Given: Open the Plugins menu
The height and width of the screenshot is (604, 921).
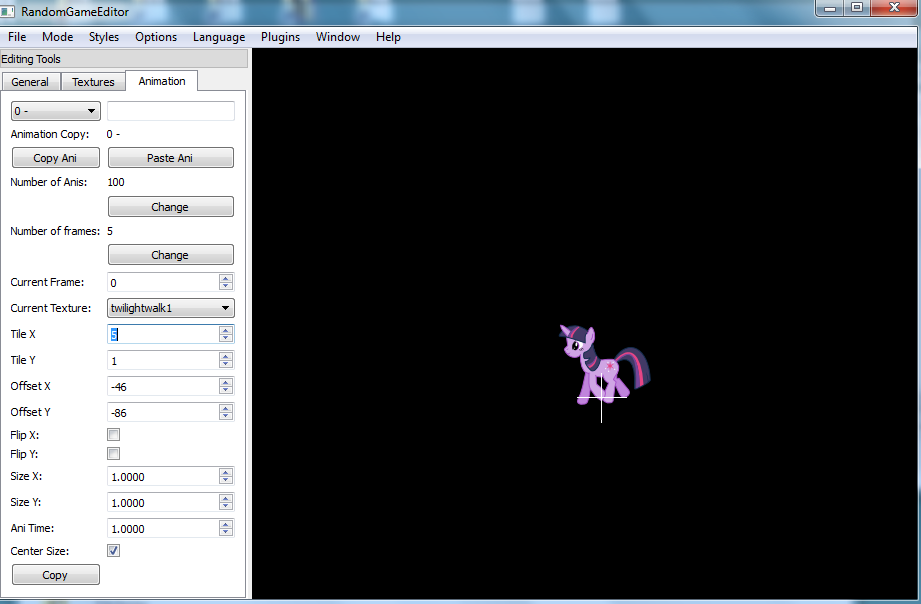Looking at the screenshot, I should pos(280,36).
